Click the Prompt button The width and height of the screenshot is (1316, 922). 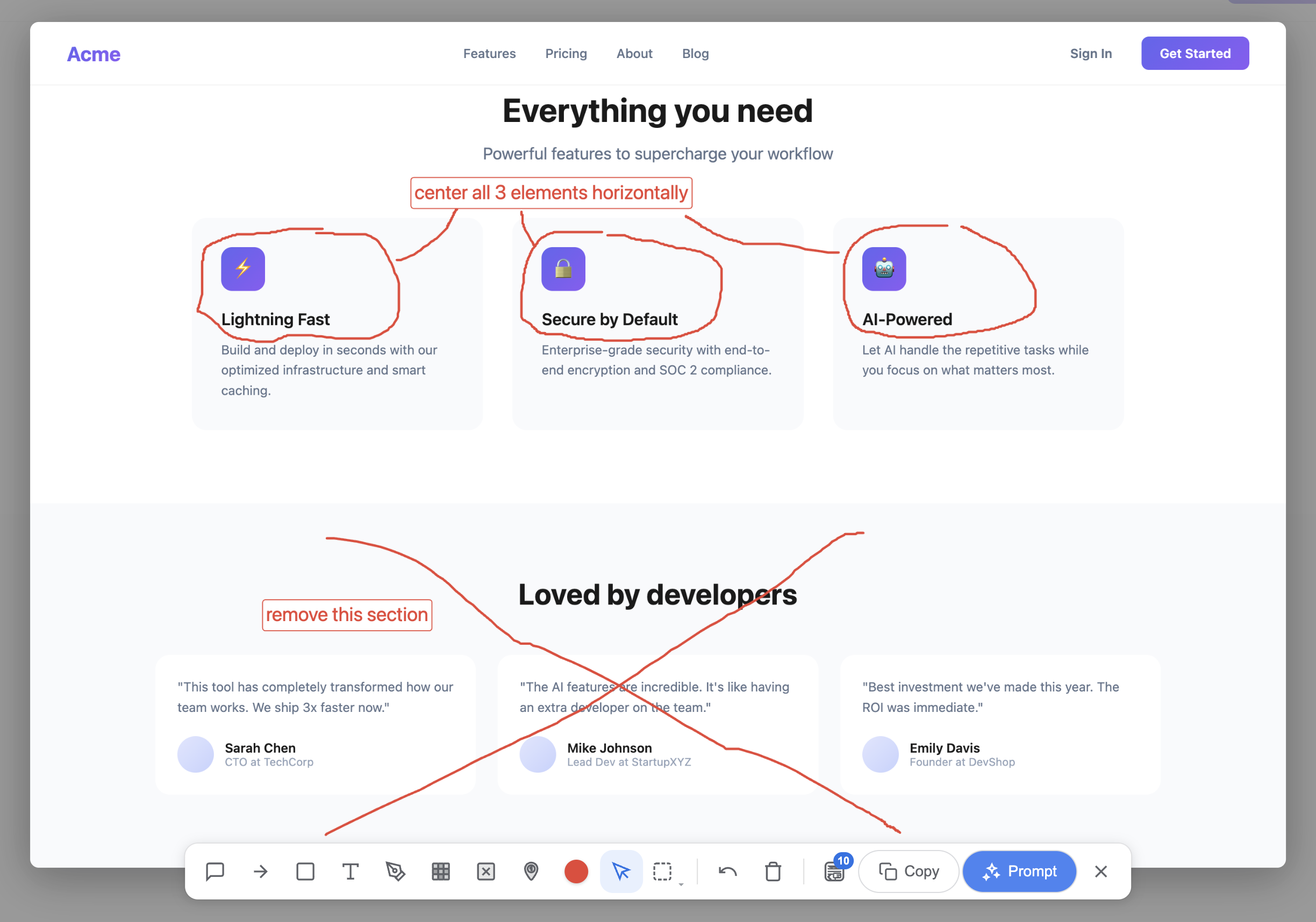point(1019,871)
